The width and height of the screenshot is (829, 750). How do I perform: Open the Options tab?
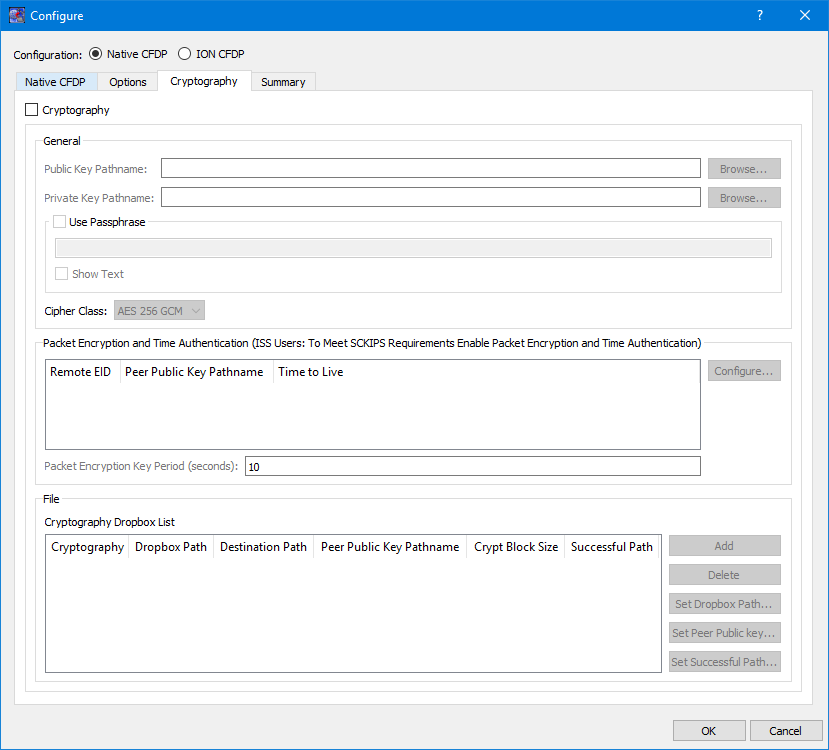coord(128,82)
